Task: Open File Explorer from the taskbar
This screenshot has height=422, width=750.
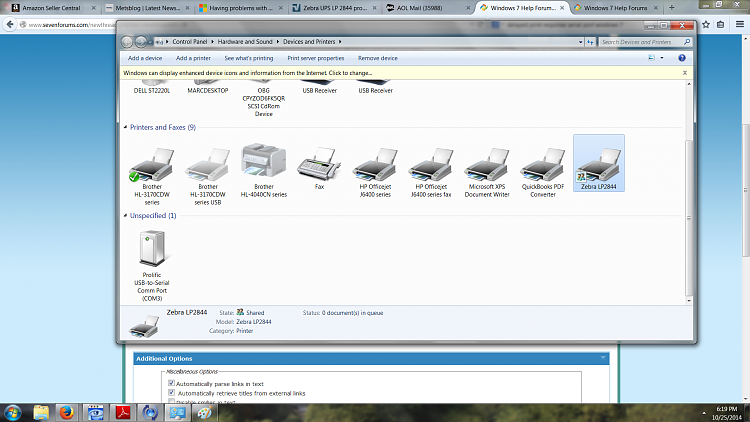Action: [x=41, y=412]
